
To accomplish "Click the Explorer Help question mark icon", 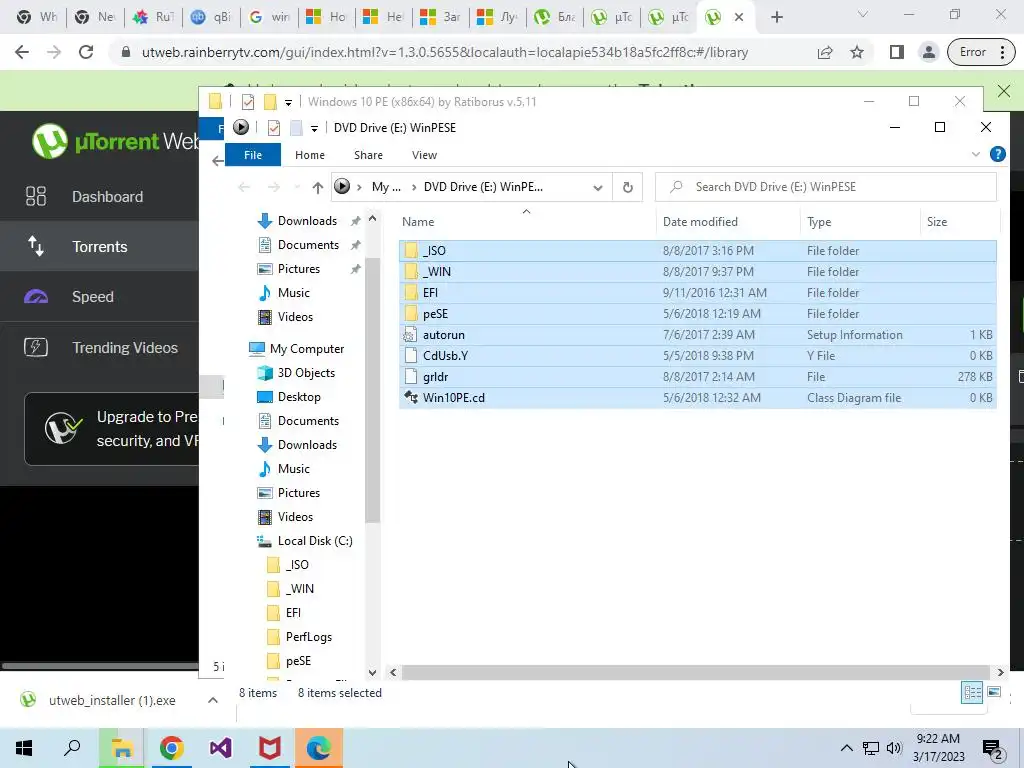I will (997, 154).
